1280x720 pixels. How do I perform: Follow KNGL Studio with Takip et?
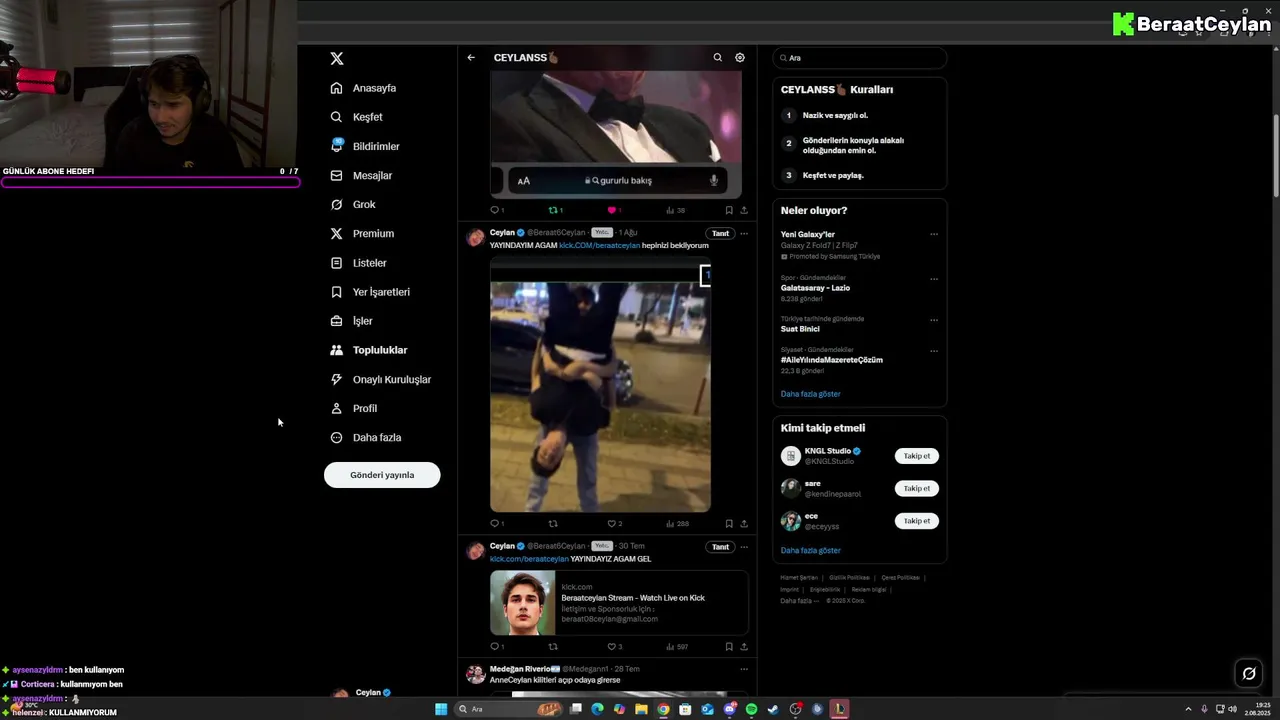(917, 456)
